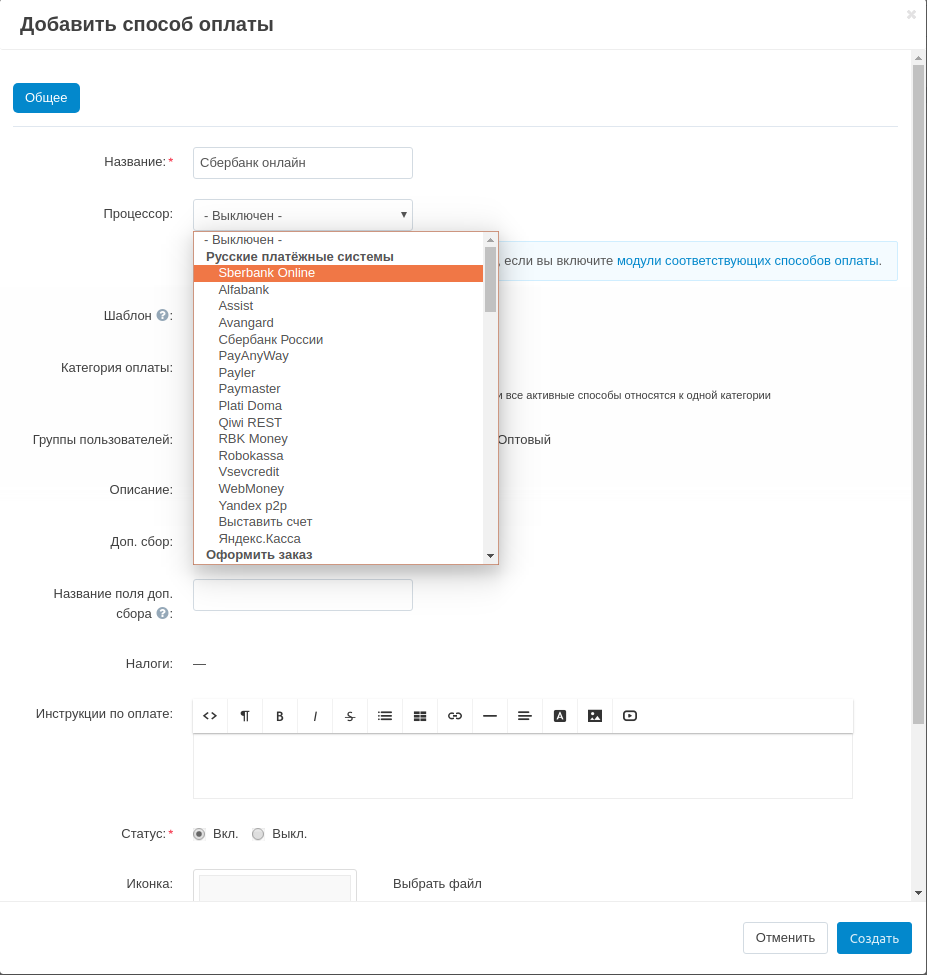This screenshot has height=975, width=927.
Task: Click the HTML source code editor icon
Action: tap(210, 716)
